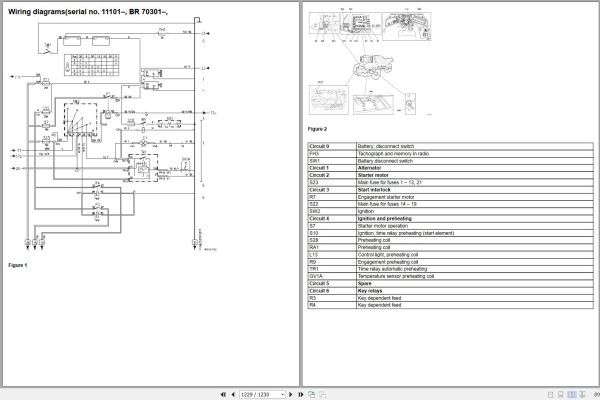Click the Figure 1 caption
The width and height of the screenshot is (600, 400).
click(18, 265)
